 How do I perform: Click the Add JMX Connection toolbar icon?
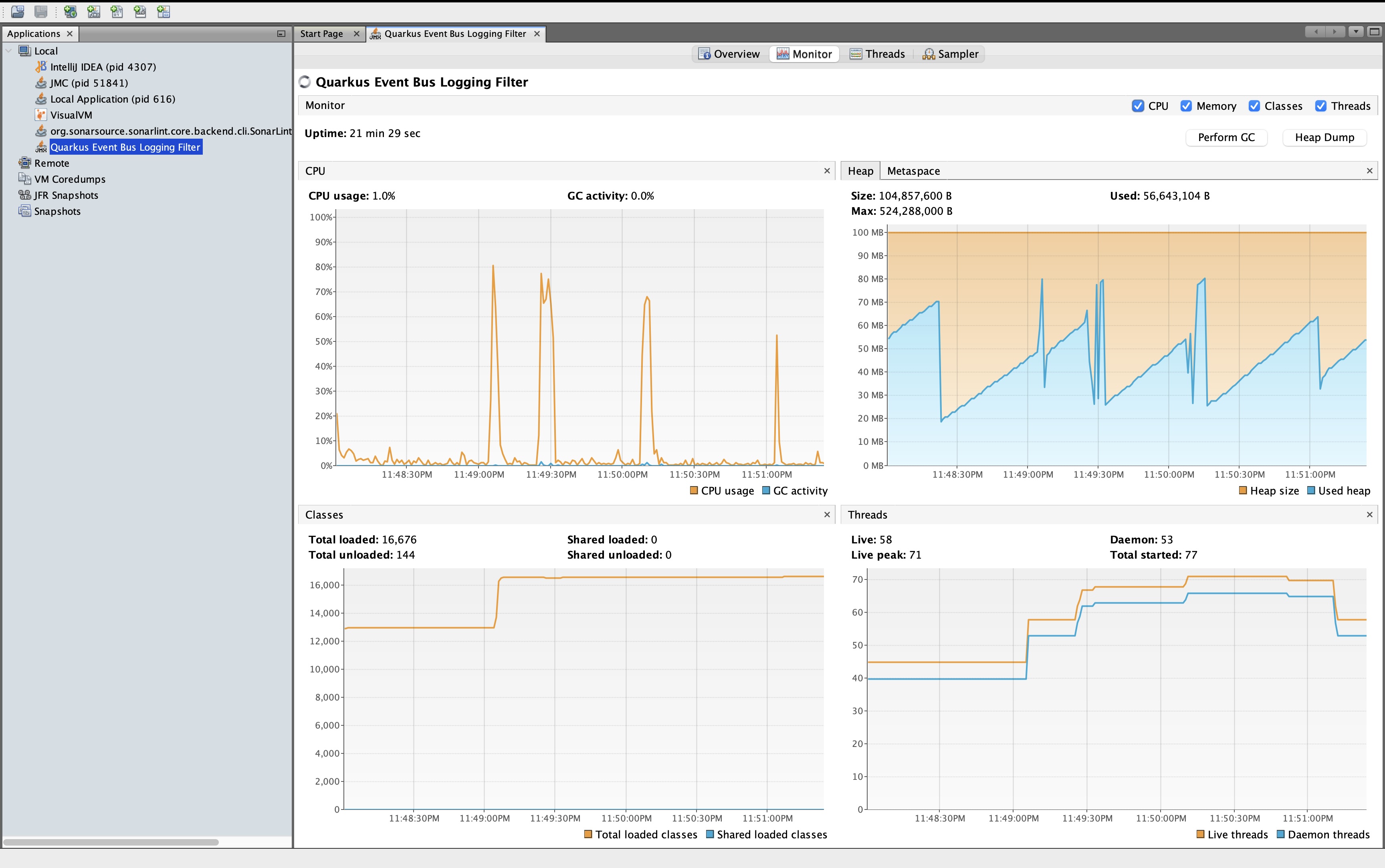(x=93, y=12)
